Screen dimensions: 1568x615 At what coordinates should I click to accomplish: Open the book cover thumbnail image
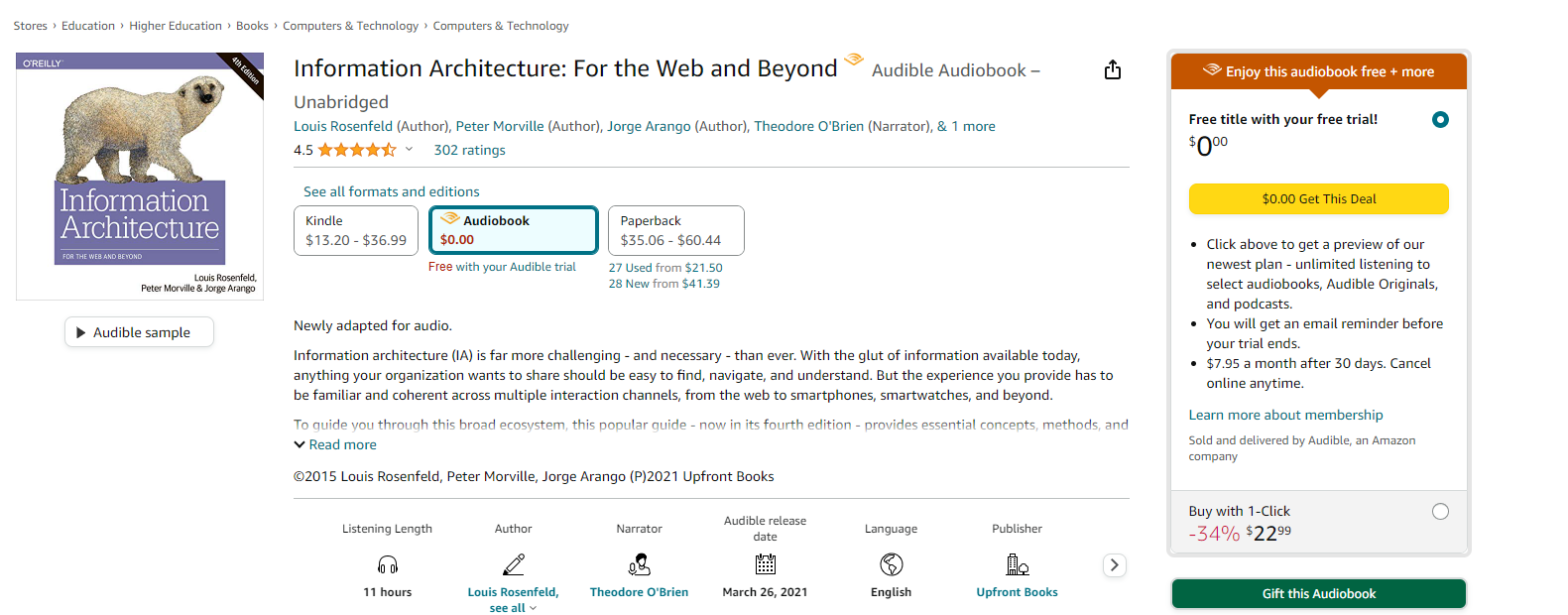(x=140, y=177)
